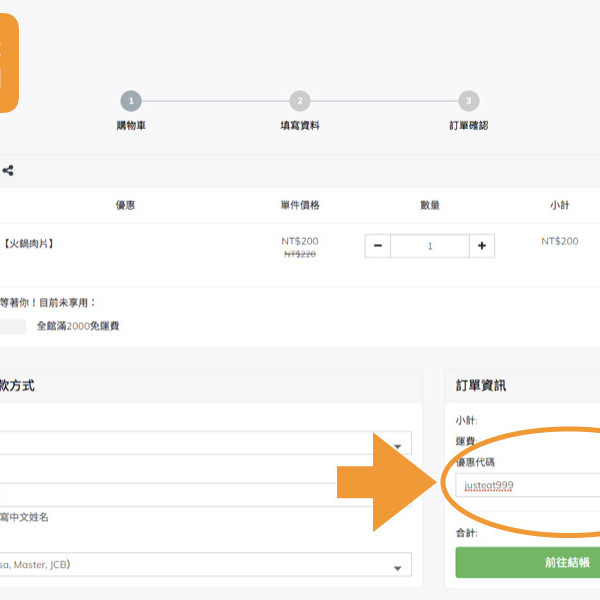Image resolution: width=600 pixels, height=600 pixels.
Task: Click the step 2 circle indicator
Action: (299, 101)
